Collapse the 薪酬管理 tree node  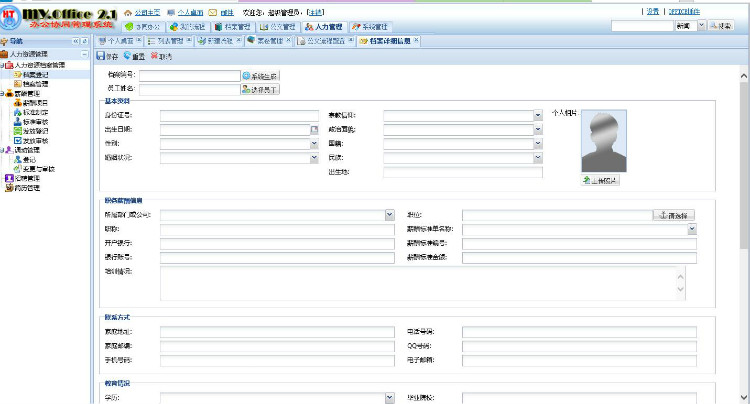pos(2,94)
